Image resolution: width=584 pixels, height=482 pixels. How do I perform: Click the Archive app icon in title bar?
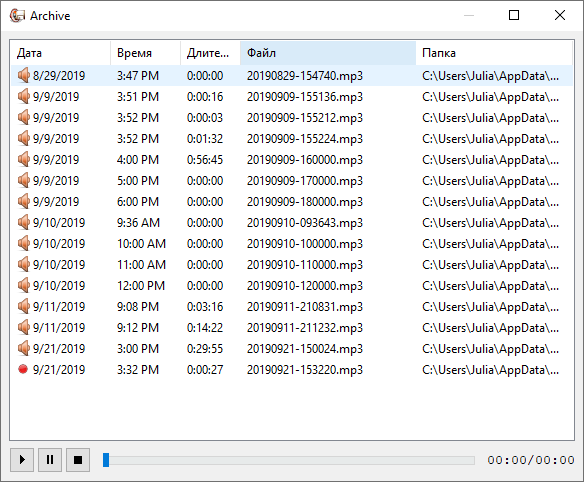17,15
